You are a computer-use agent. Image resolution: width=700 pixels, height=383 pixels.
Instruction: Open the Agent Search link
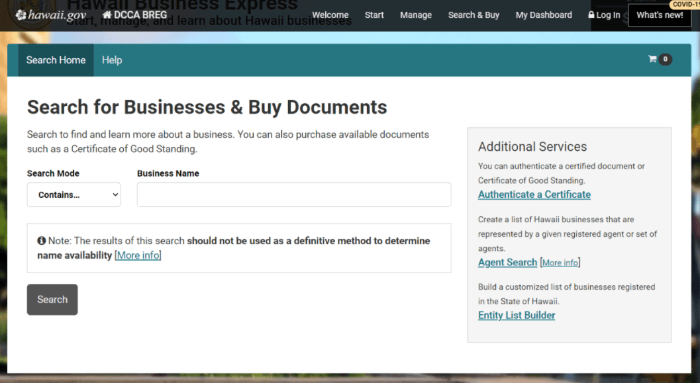pos(508,262)
